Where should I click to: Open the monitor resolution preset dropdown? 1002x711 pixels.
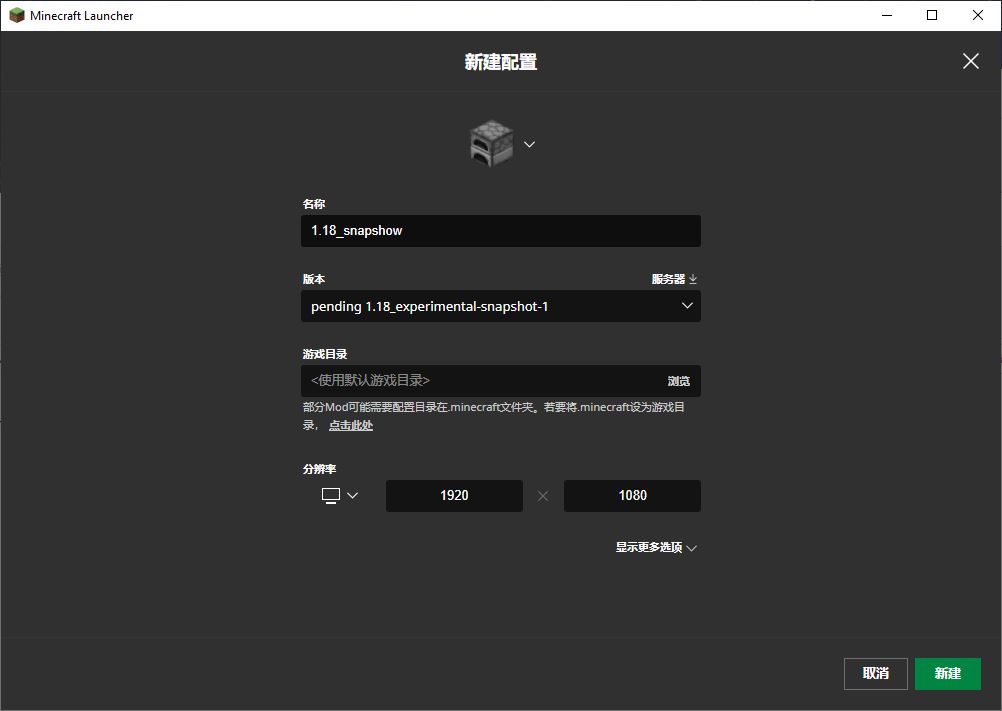point(339,496)
